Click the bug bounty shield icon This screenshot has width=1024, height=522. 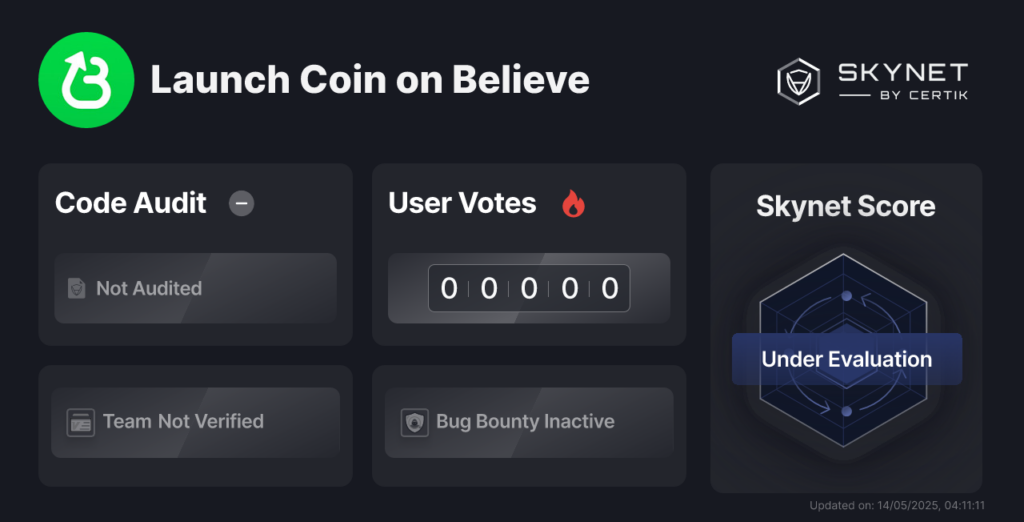point(414,422)
